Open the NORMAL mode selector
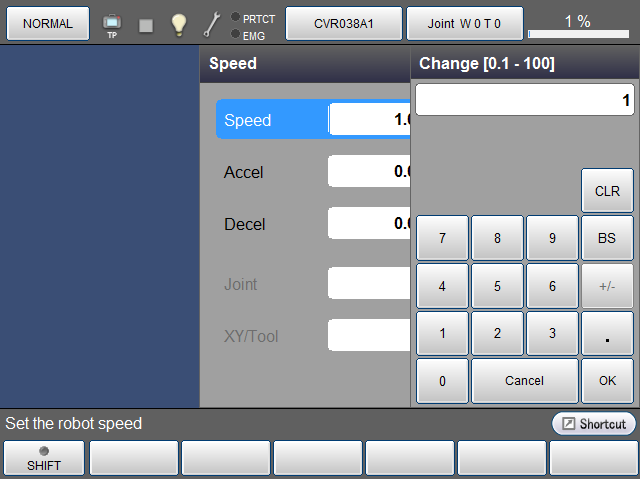Viewport: 640px width, 479px height. coord(48,23)
